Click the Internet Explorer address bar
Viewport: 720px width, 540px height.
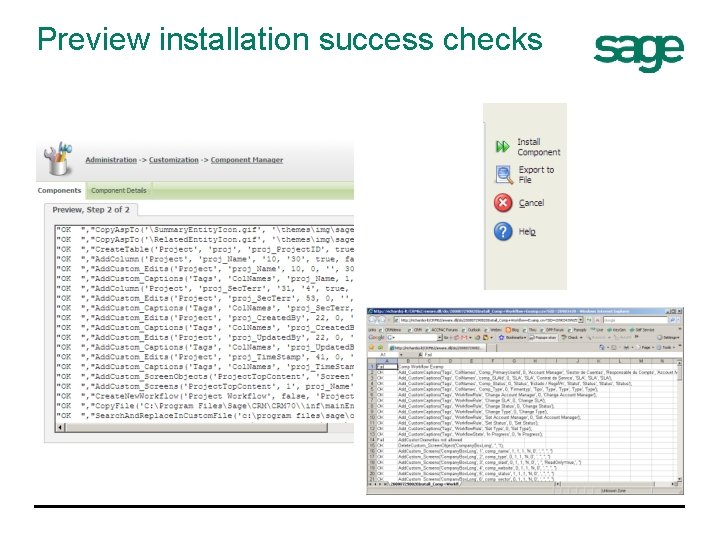click(489, 320)
